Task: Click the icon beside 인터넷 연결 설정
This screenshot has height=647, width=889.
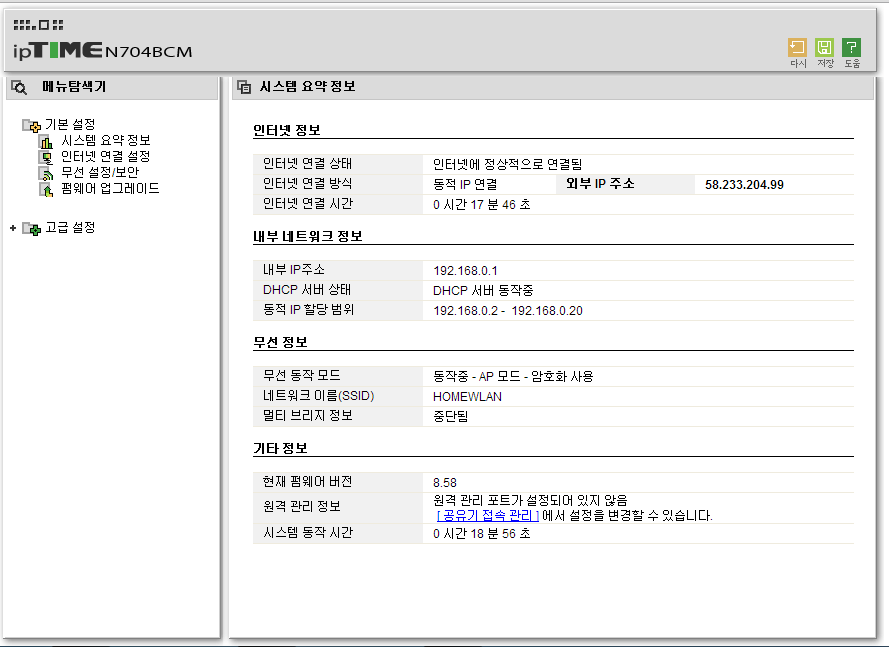Action: point(46,157)
